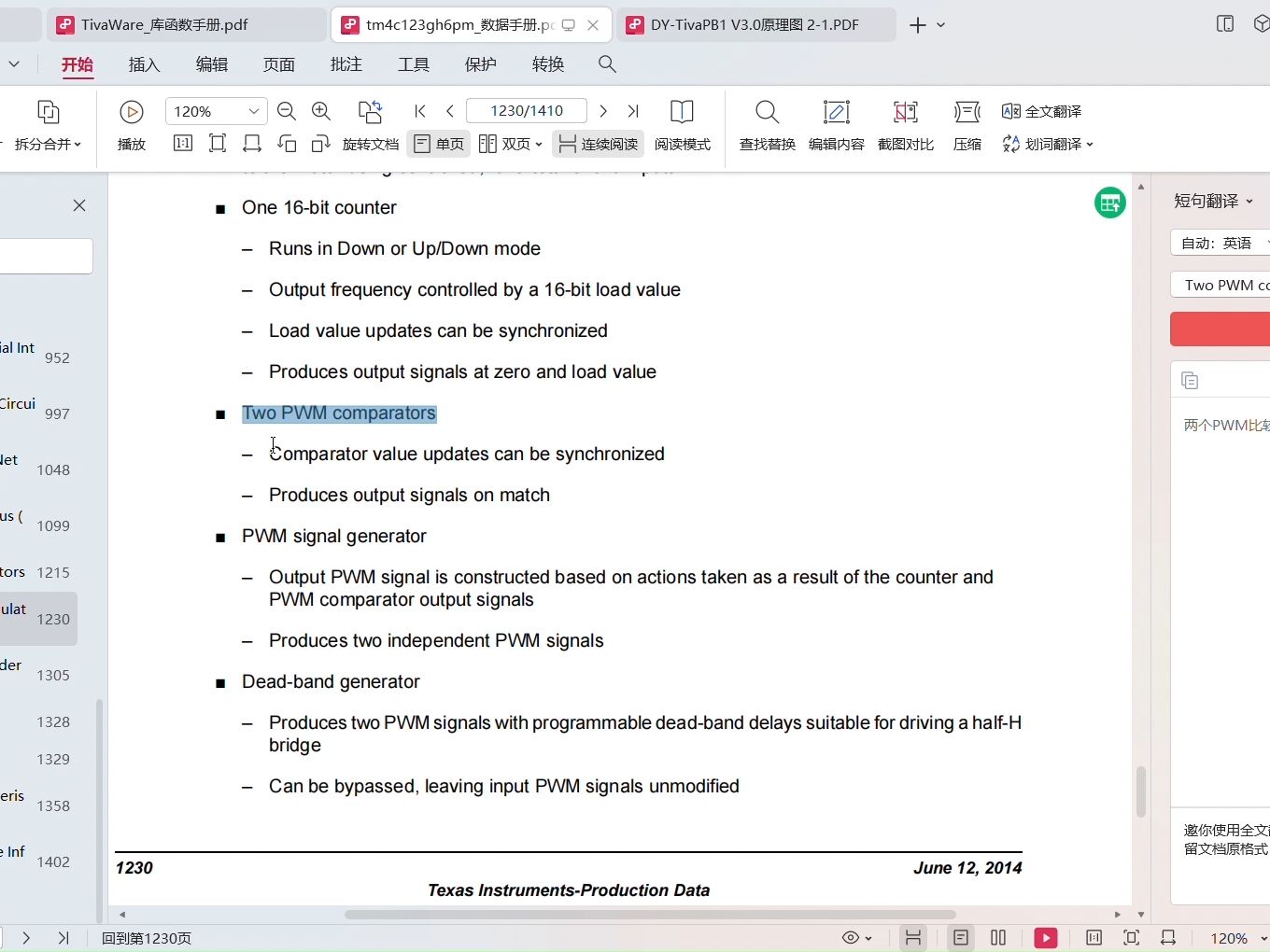Rotate page counterclockwise

click(x=287, y=143)
